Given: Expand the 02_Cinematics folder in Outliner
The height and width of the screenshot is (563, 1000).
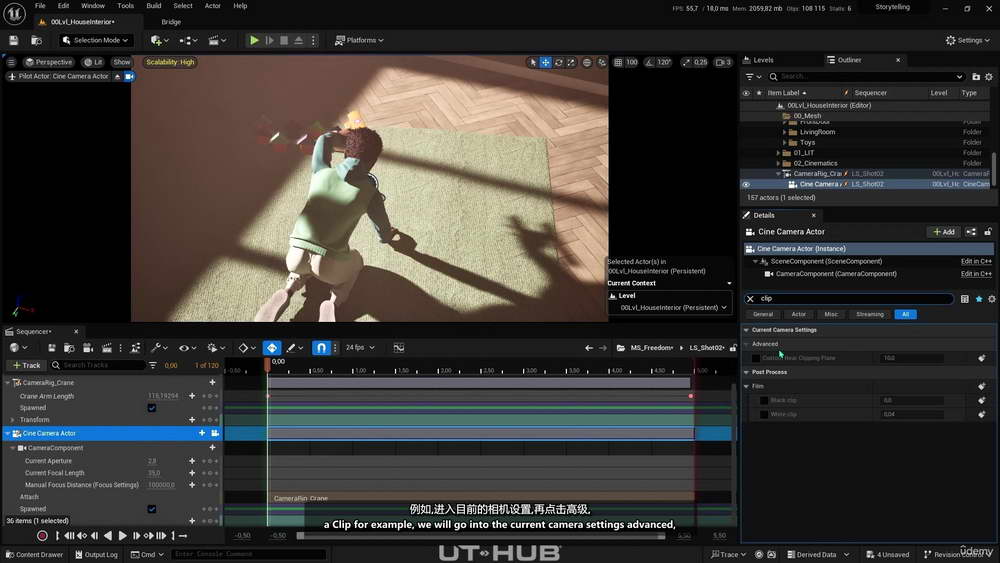Looking at the screenshot, I should [778, 163].
